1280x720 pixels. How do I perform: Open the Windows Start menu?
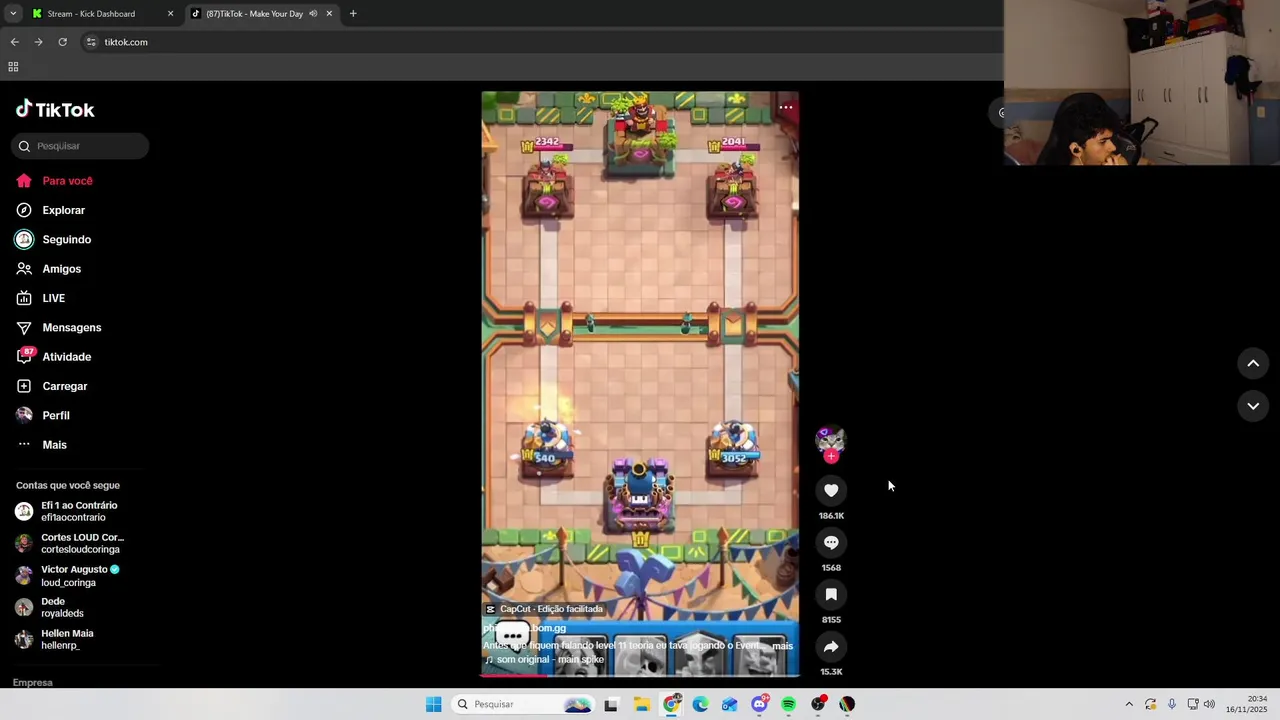[433, 704]
